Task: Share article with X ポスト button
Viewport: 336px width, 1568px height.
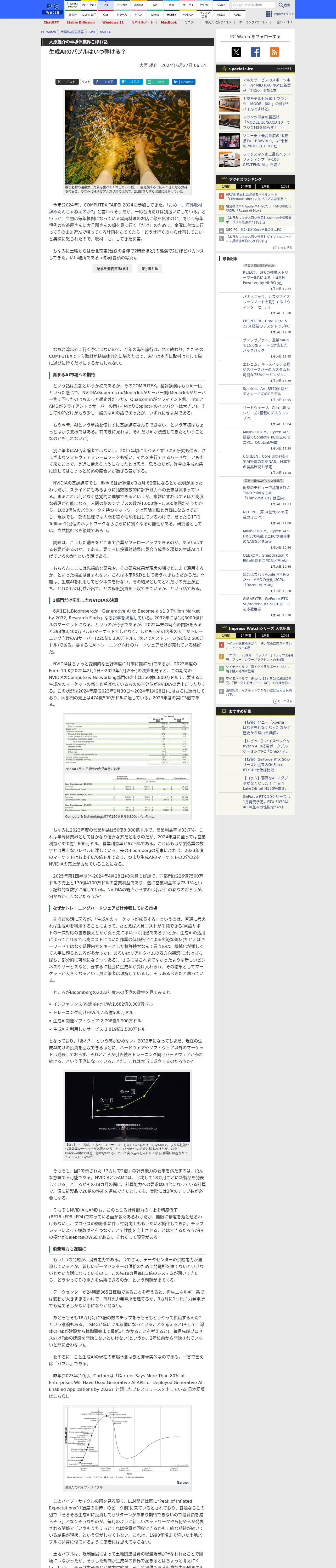Action: (67, 82)
